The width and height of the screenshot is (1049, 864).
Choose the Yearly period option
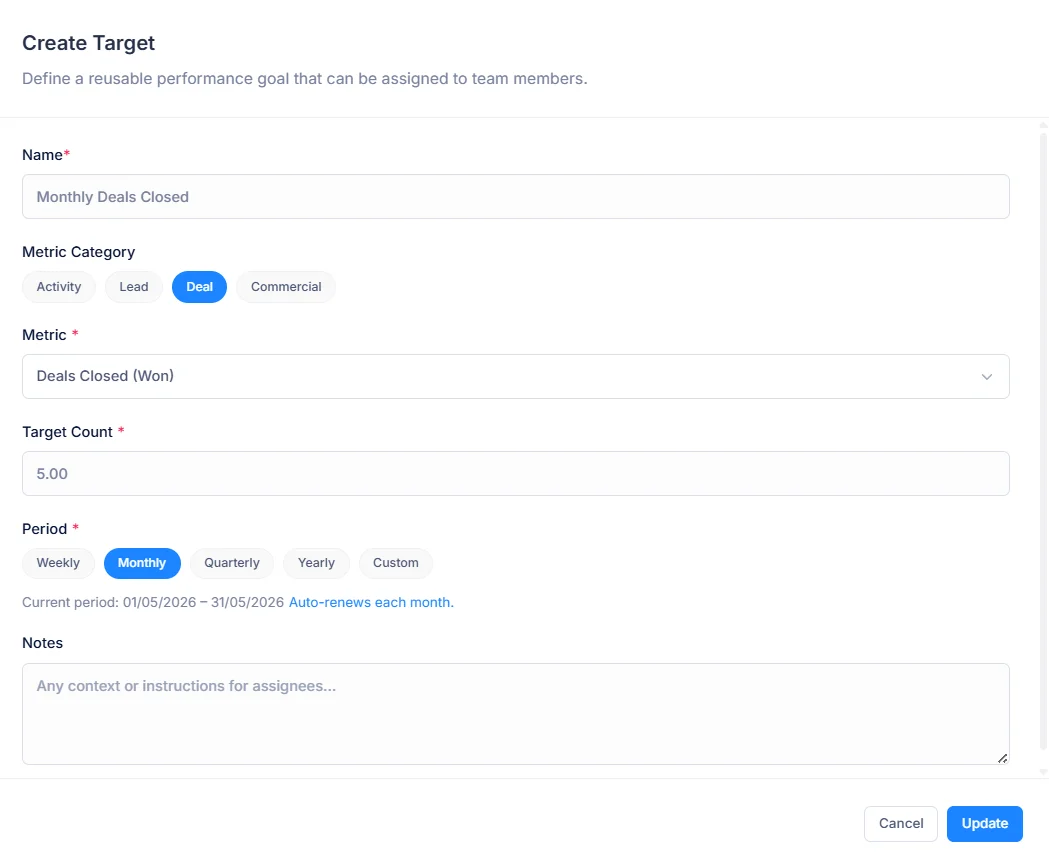coord(316,563)
